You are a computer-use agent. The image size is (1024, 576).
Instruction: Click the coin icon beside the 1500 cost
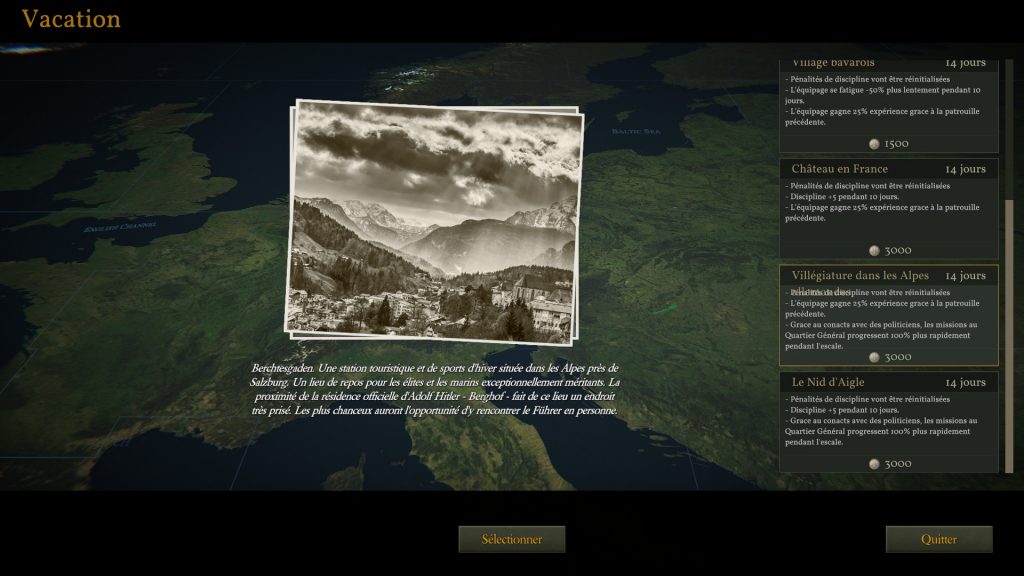[874, 144]
